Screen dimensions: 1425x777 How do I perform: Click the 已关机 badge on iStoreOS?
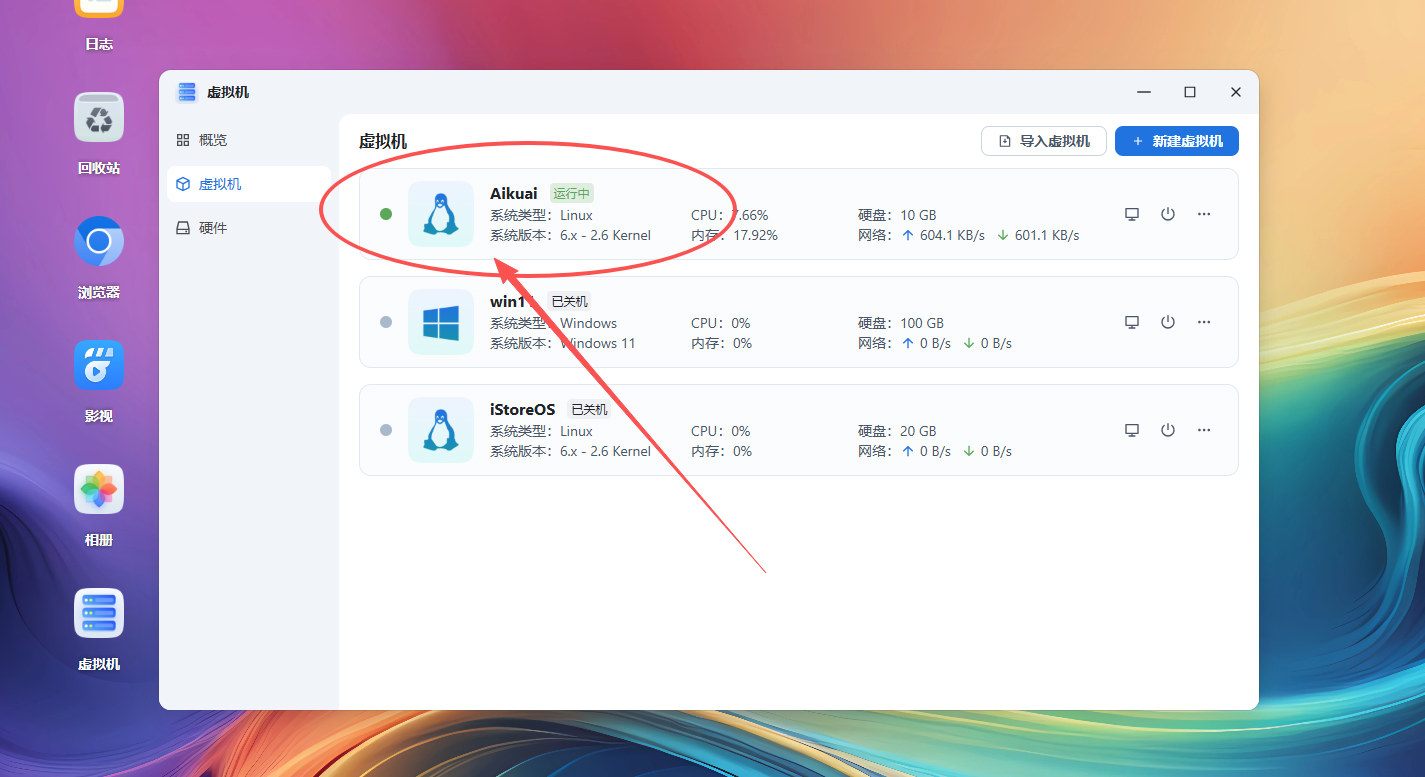tap(588, 409)
